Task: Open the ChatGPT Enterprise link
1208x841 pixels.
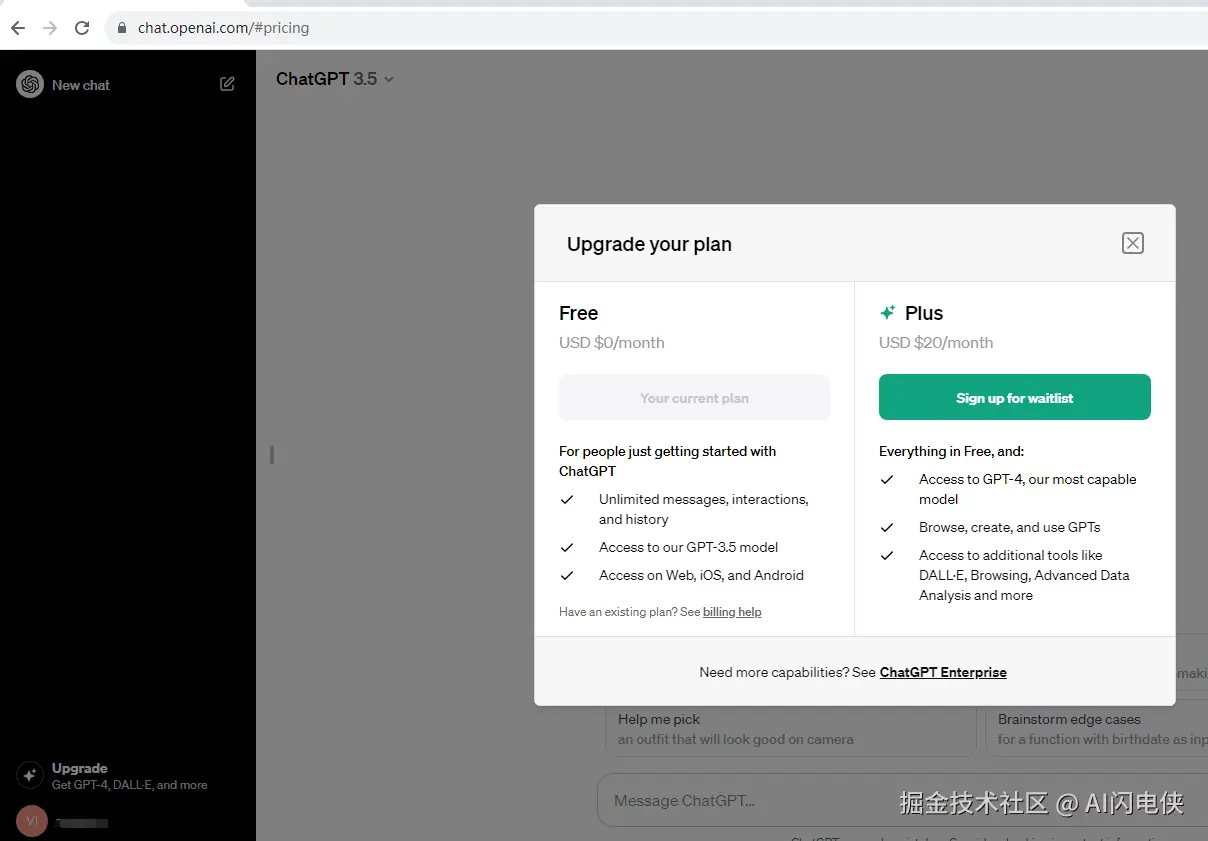Action: pos(943,672)
